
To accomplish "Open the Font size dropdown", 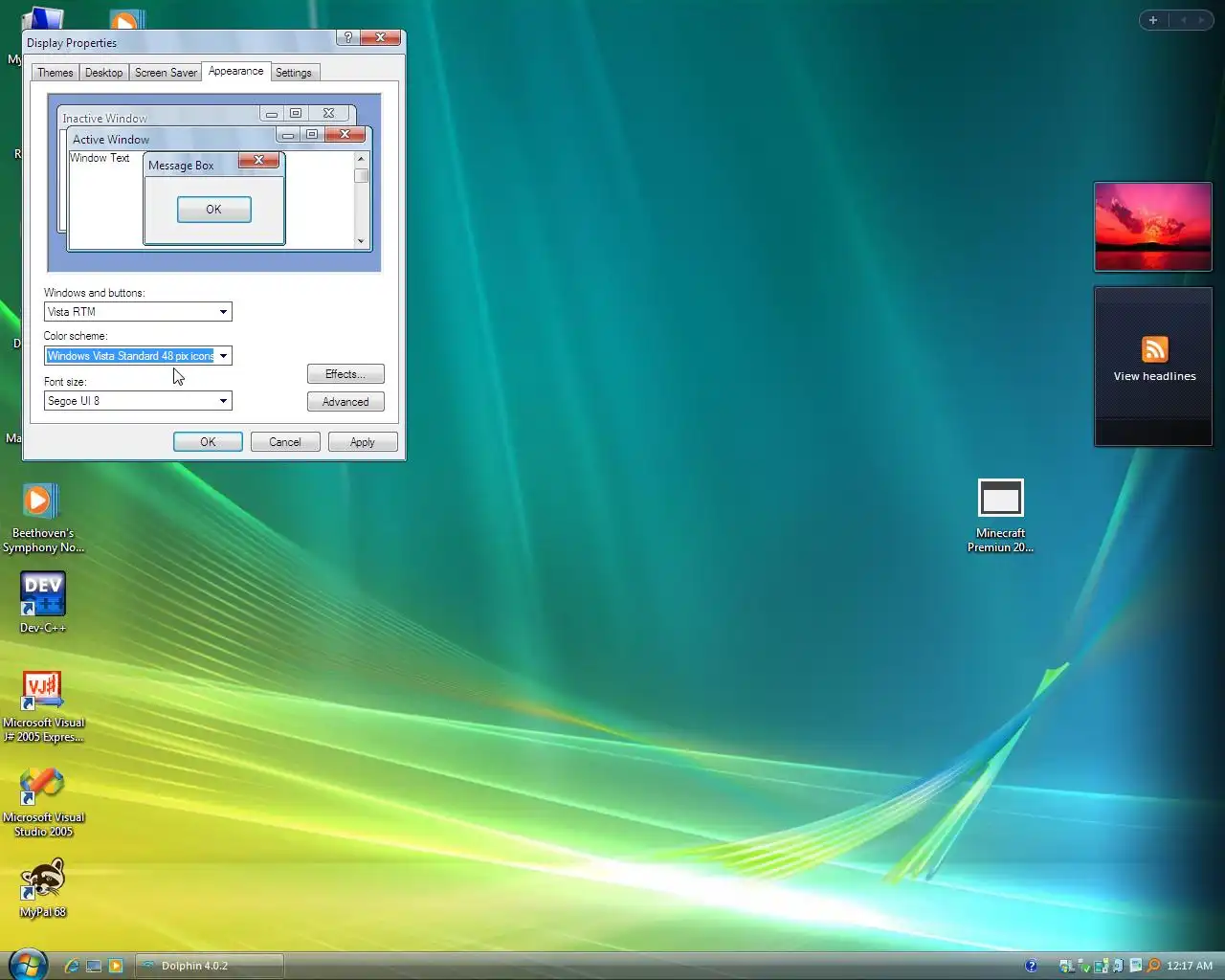I will tap(138, 401).
